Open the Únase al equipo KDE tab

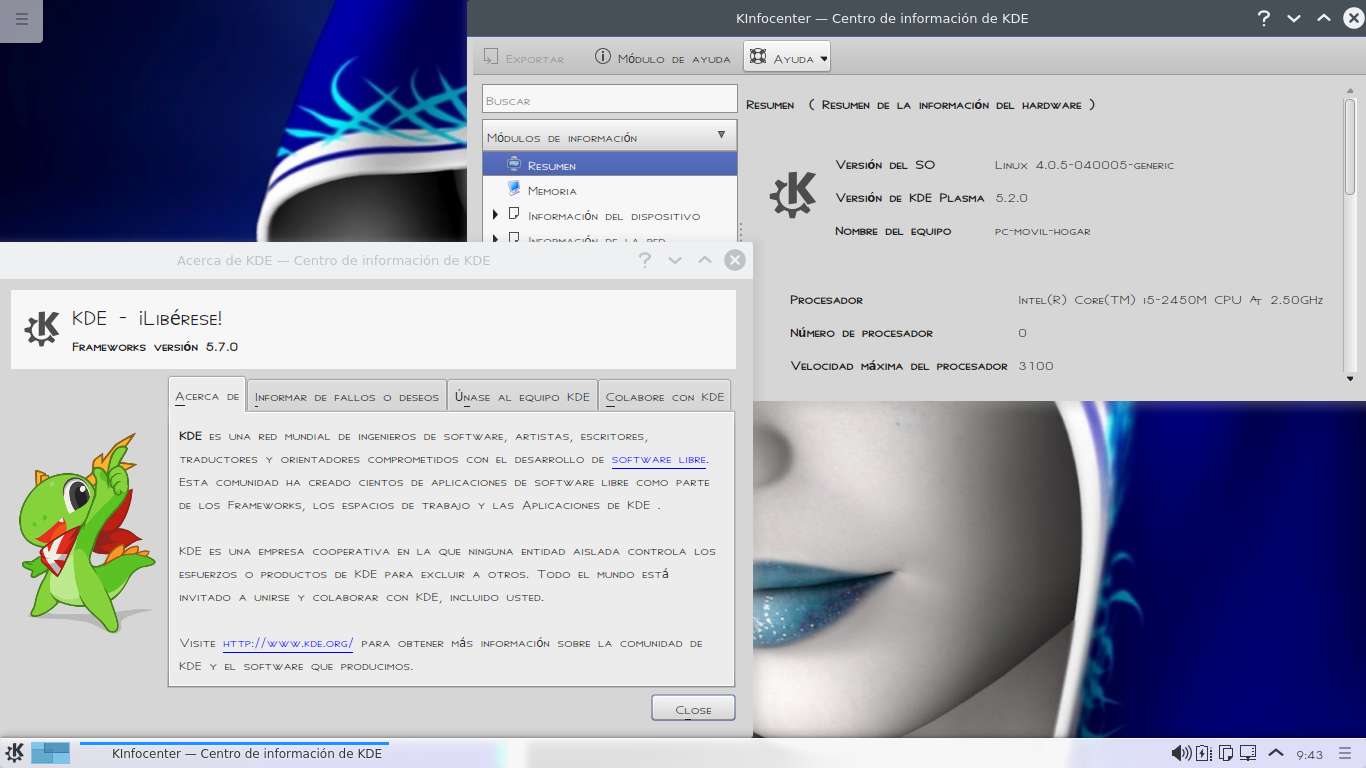(522, 397)
